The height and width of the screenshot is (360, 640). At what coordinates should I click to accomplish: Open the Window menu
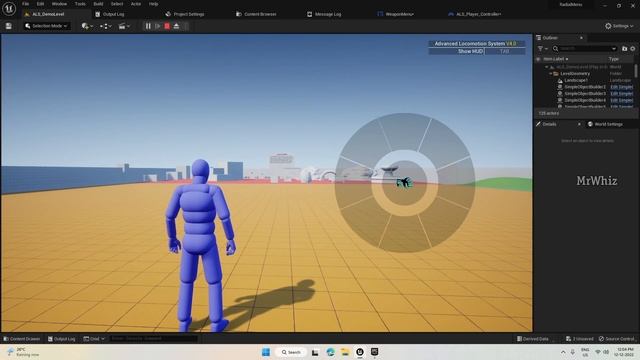click(59, 4)
